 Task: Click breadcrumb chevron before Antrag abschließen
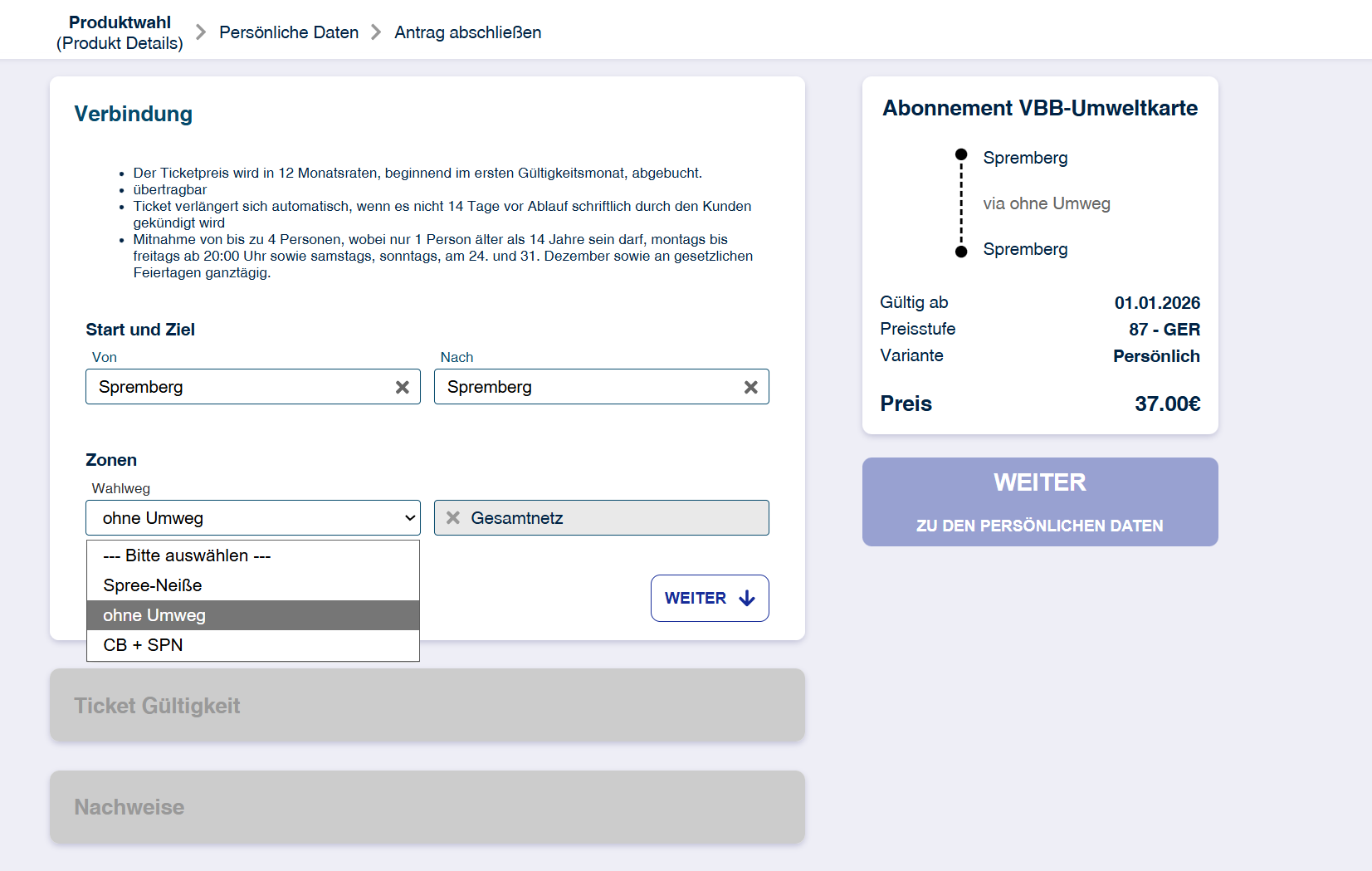[377, 32]
